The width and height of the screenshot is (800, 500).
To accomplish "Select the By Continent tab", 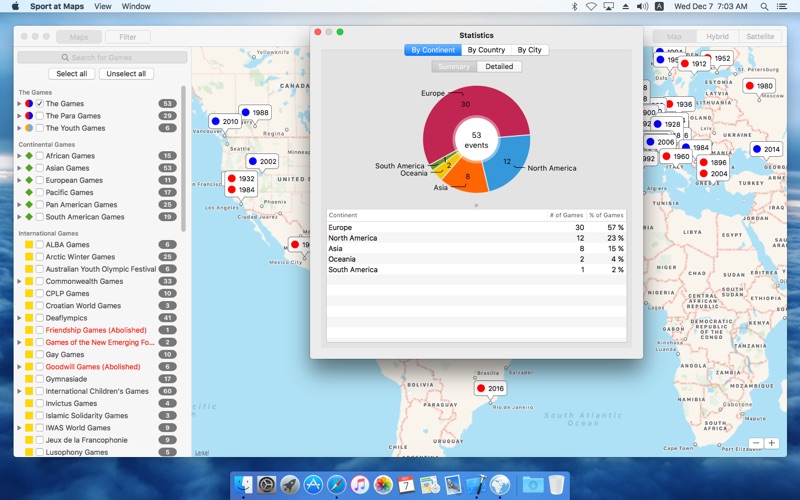I will [x=433, y=50].
